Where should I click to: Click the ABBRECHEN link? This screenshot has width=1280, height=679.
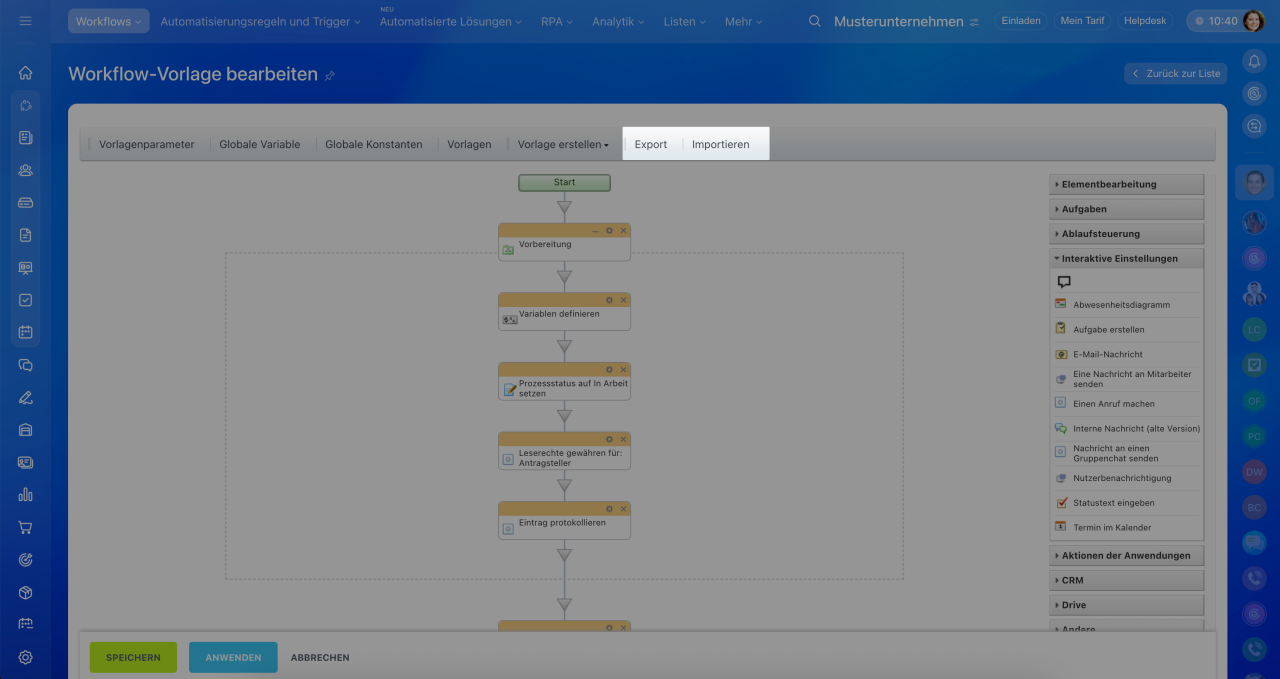[320, 657]
